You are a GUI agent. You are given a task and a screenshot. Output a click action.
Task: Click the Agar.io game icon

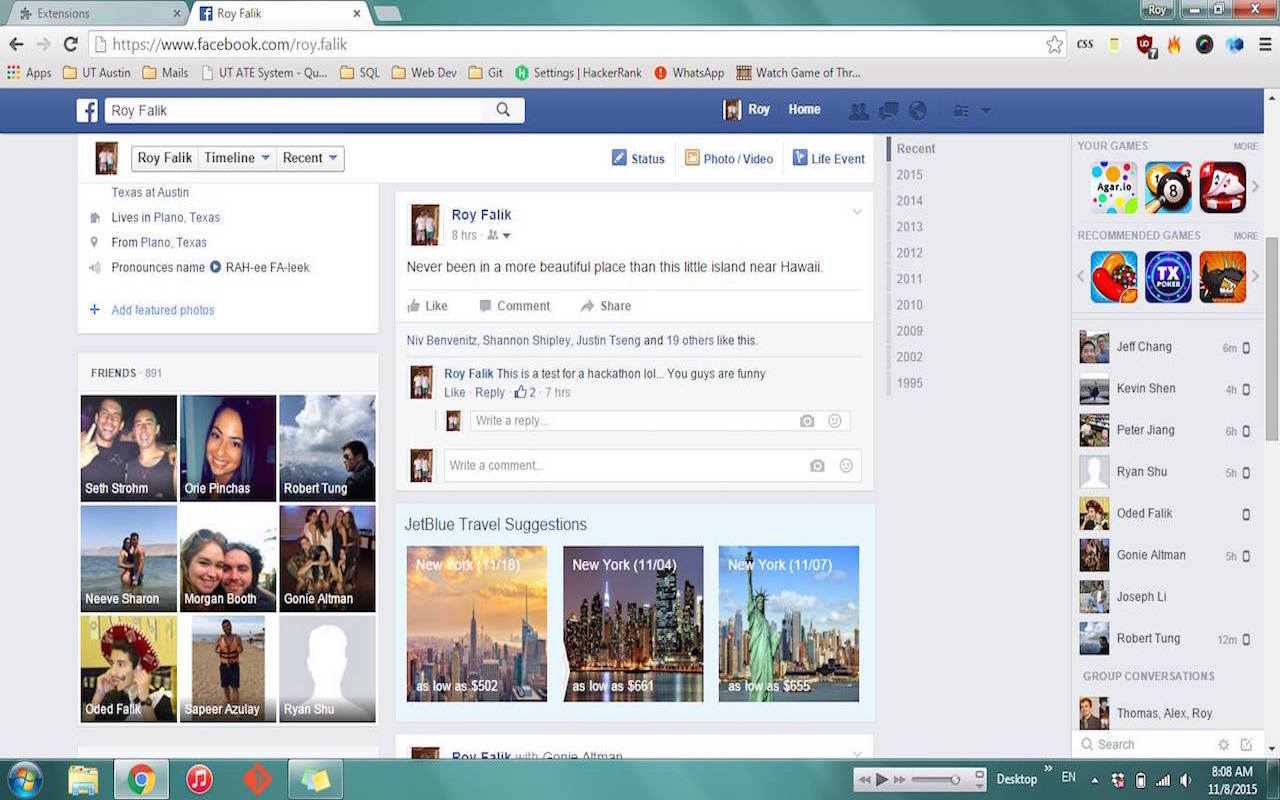(x=1114, y=187)
